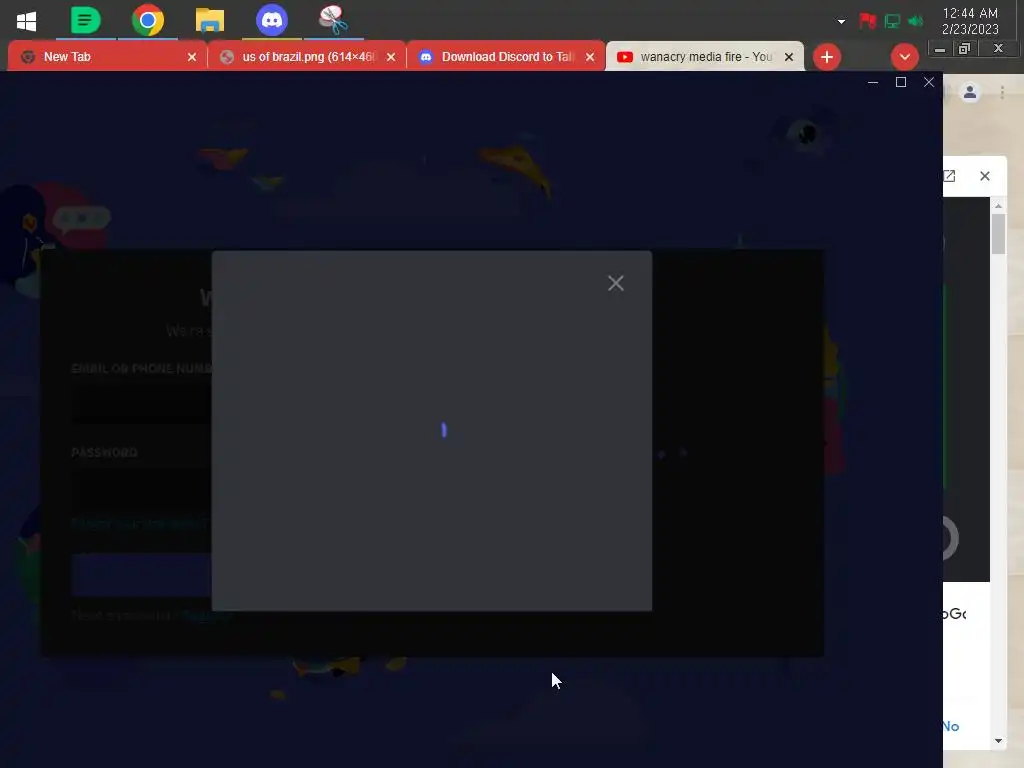Minimize the Chrome browser window
1024x768 pixels.
[940, 49]
